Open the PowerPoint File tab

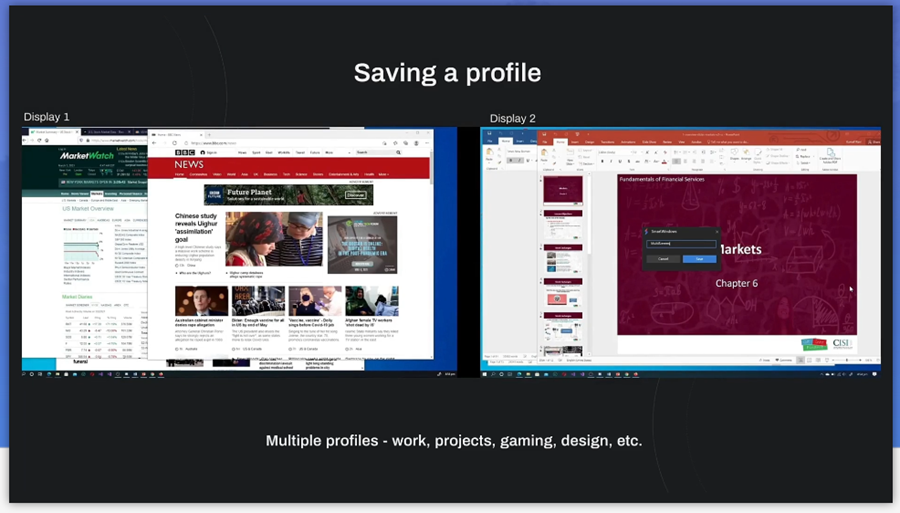544,142
